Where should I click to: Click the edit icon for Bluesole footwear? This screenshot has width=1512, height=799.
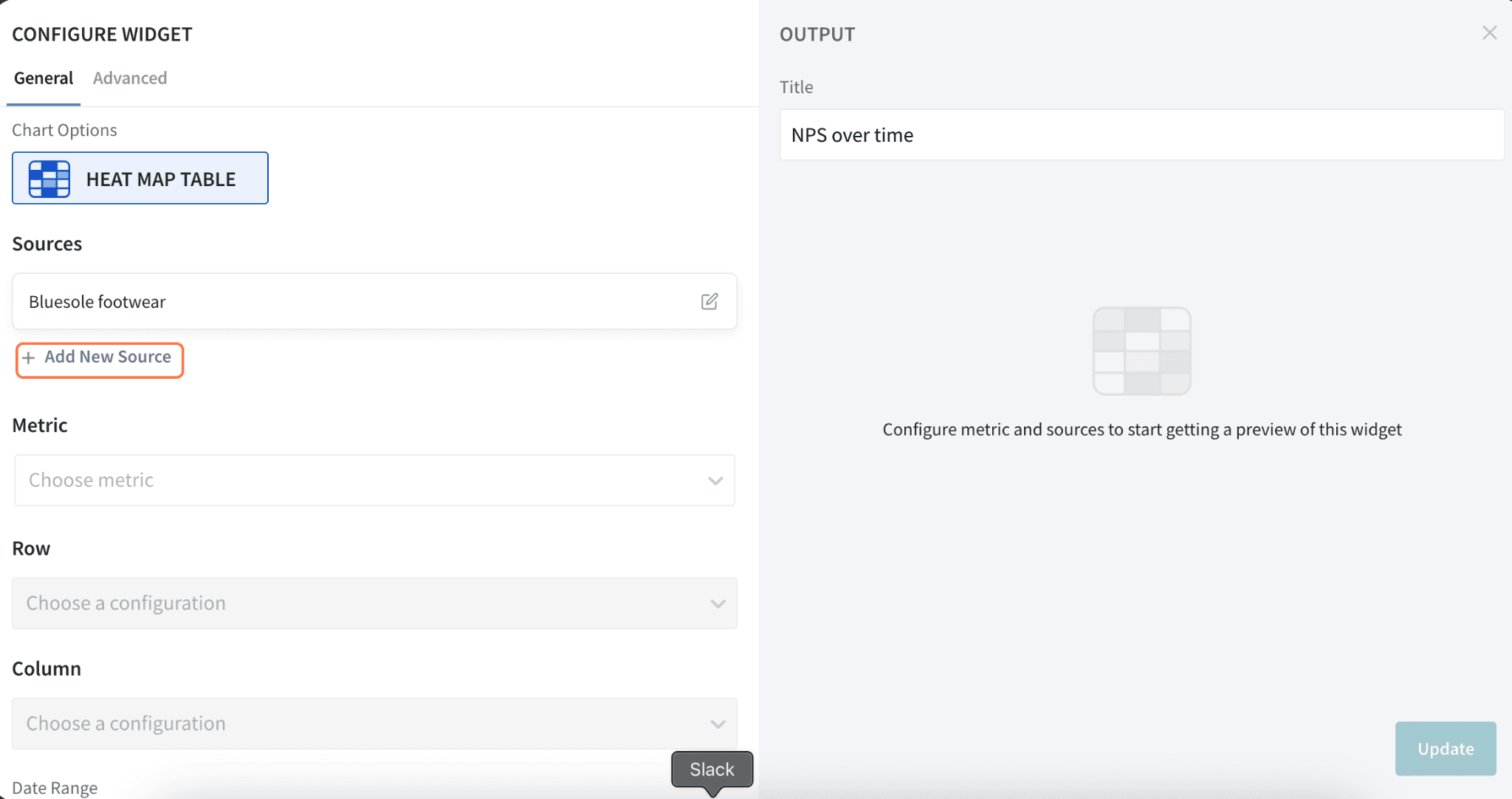[x=709, y=301]
